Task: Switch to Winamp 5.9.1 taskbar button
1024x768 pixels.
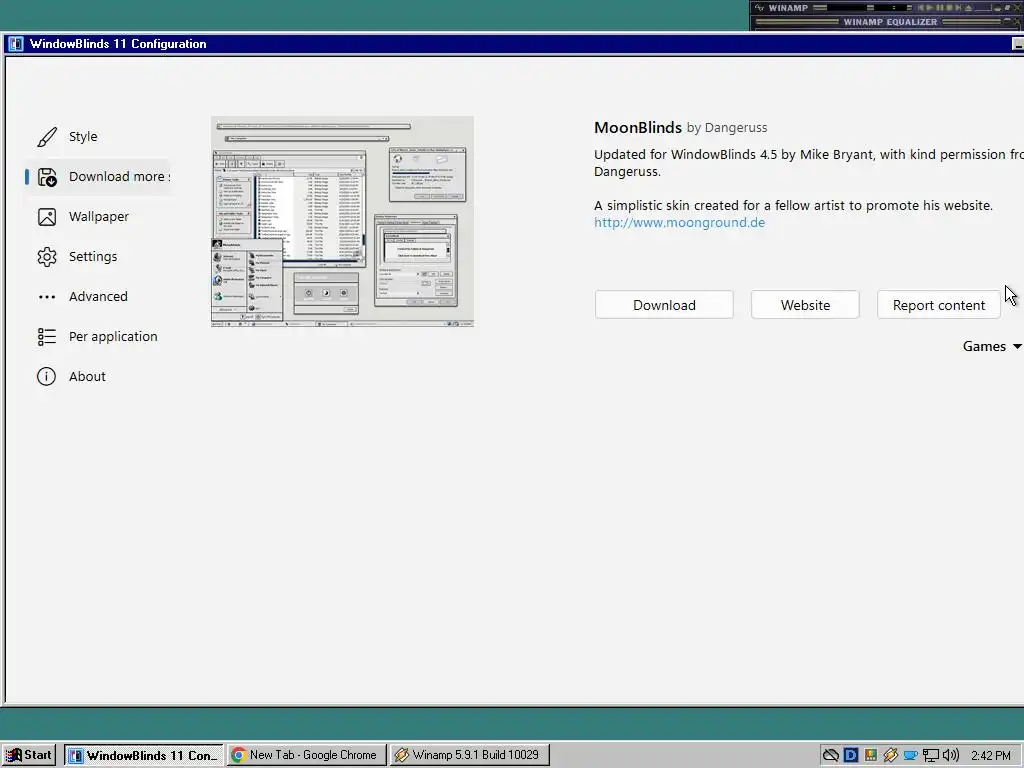Action: (x=470, y=756)
